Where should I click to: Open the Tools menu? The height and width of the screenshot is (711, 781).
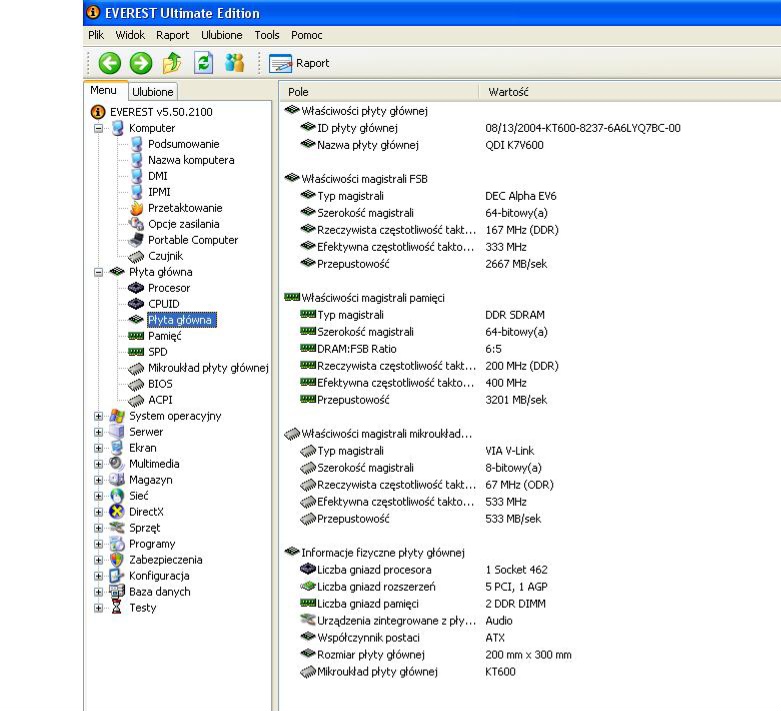tap(266, 35)
